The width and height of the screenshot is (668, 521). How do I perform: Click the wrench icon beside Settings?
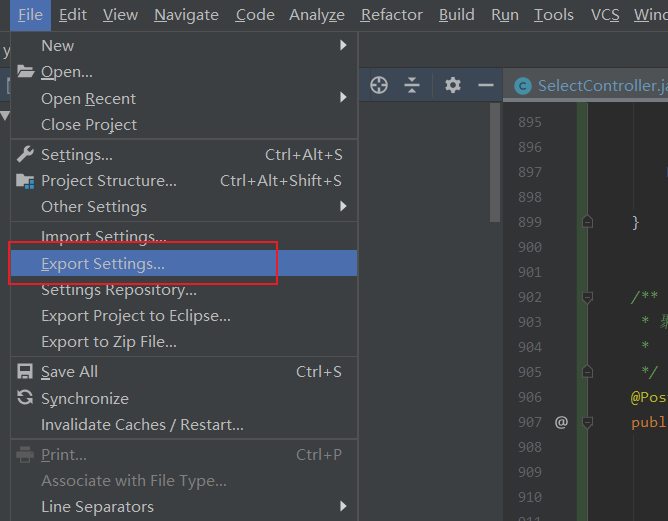coord(25,155)
